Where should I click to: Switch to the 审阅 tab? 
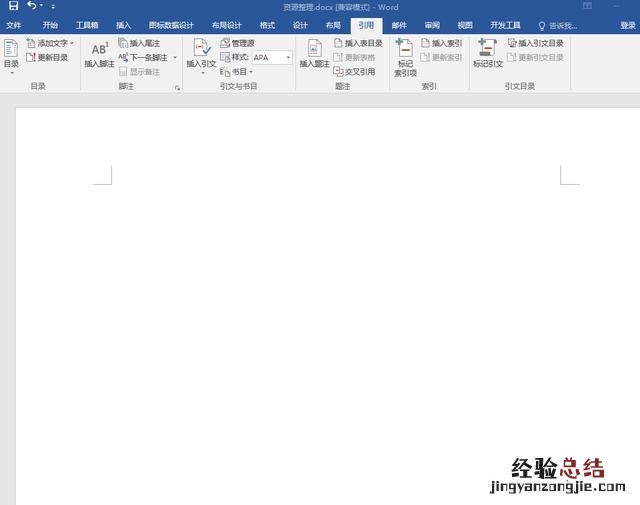(432, 25)
